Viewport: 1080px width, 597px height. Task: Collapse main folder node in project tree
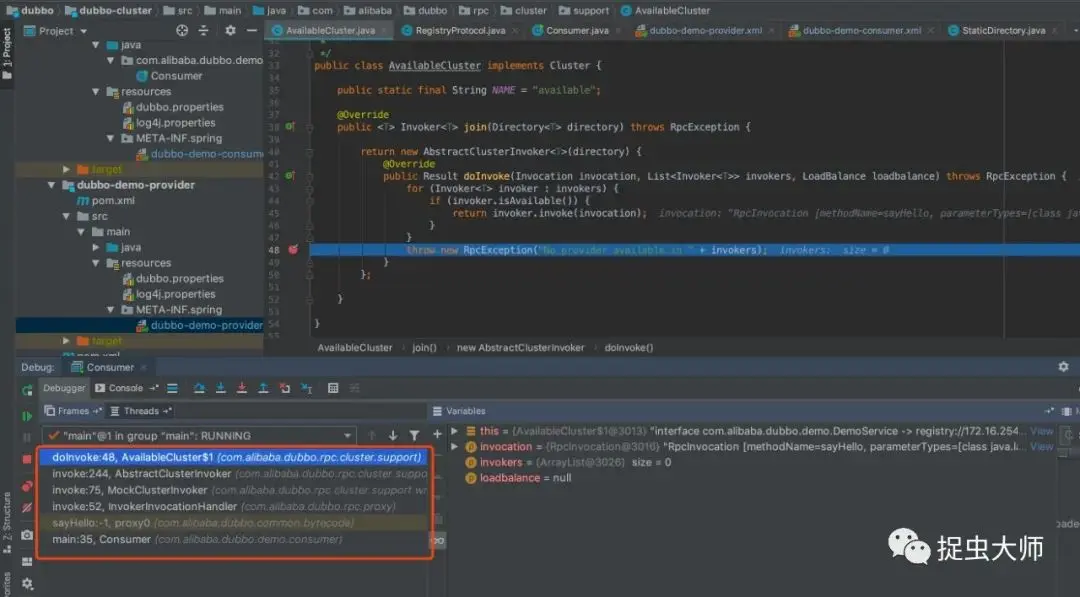tap(81, 232)
